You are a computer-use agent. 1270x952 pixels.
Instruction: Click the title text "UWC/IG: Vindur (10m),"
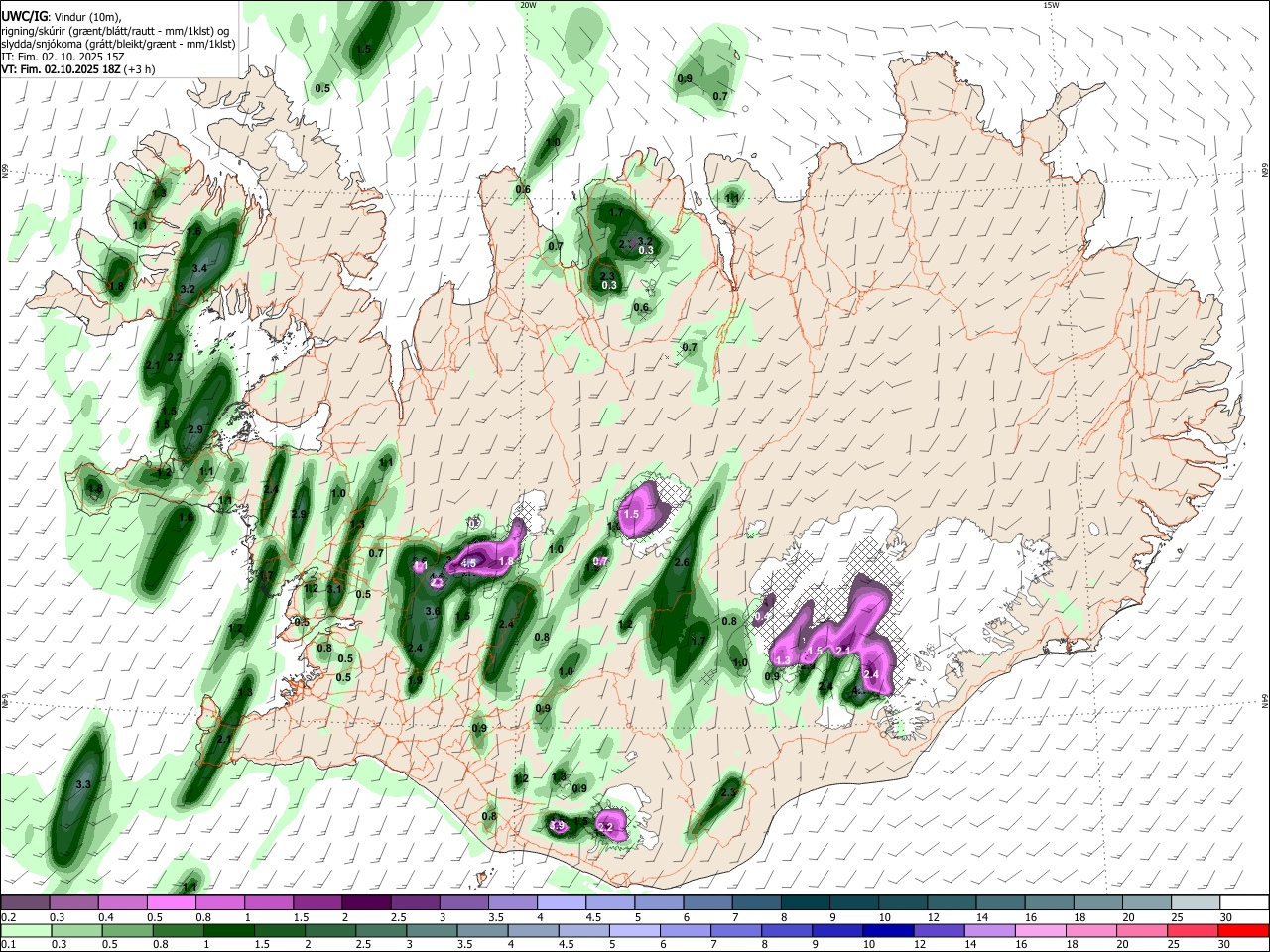[62, 18]
